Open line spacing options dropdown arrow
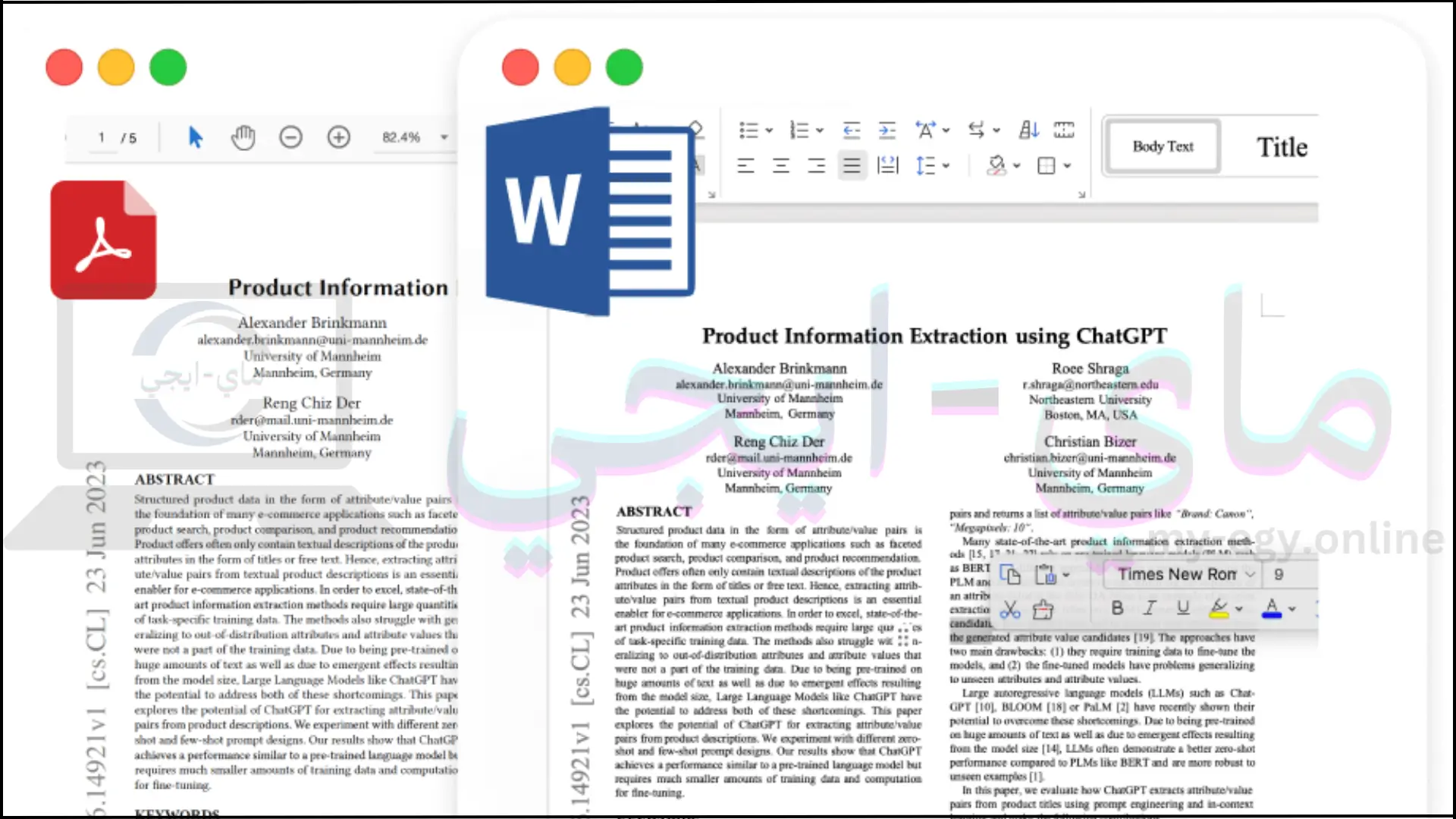Viewport: 1456px width, 819px height. tap(946, 165)
